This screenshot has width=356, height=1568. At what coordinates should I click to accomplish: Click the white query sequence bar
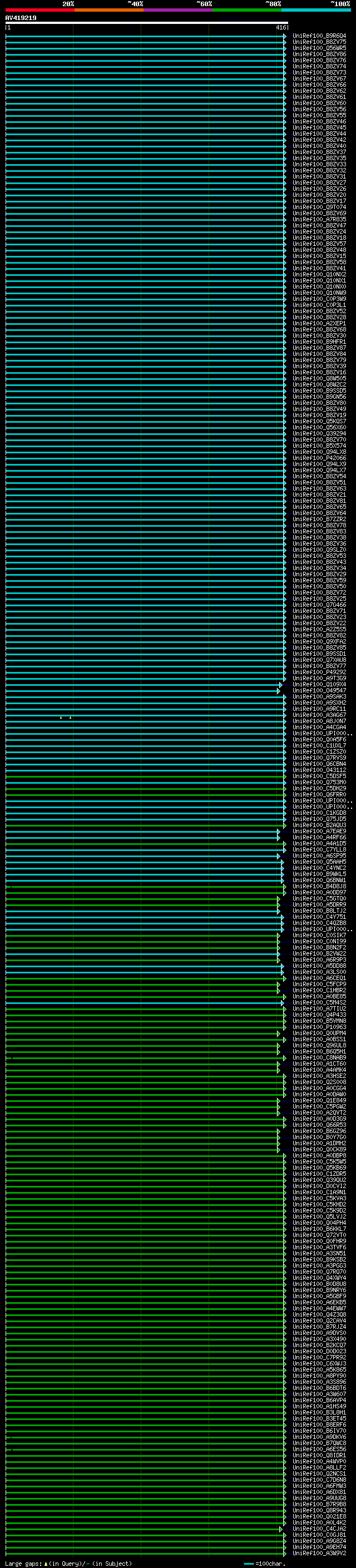(147, 23)
